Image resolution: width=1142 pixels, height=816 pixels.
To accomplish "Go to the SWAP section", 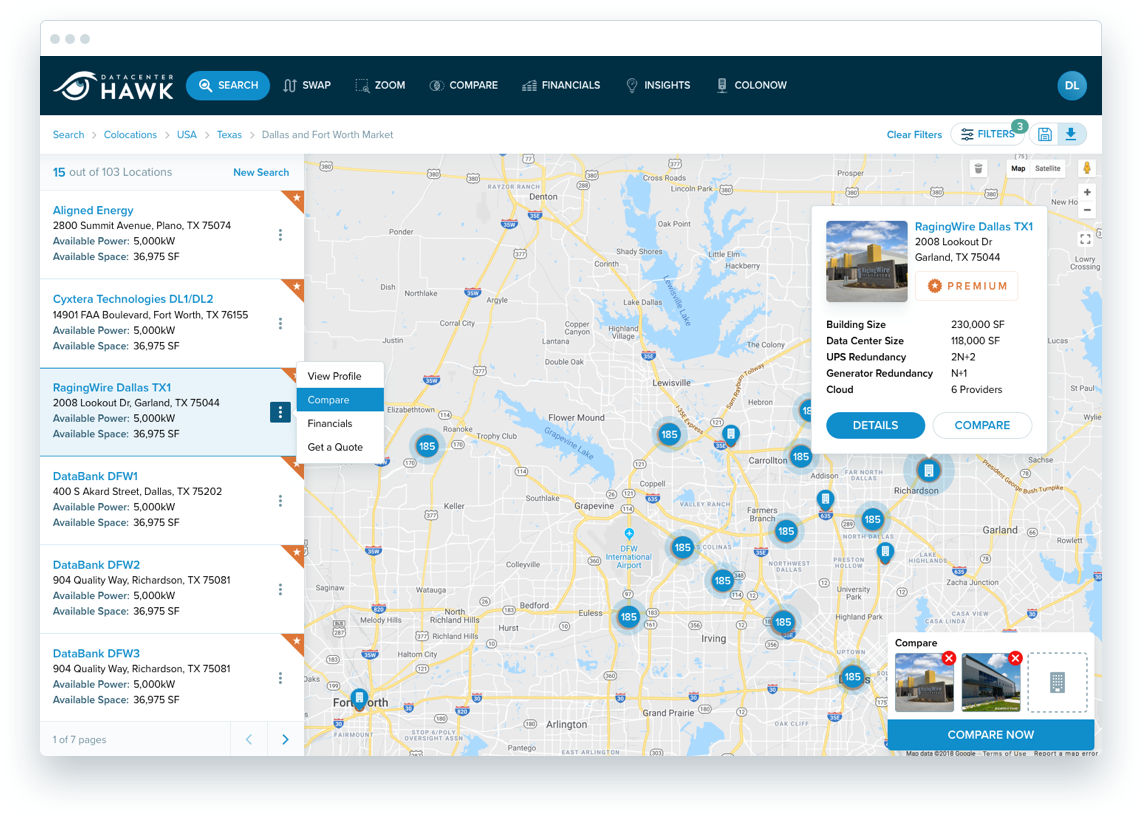I will 307,85.
